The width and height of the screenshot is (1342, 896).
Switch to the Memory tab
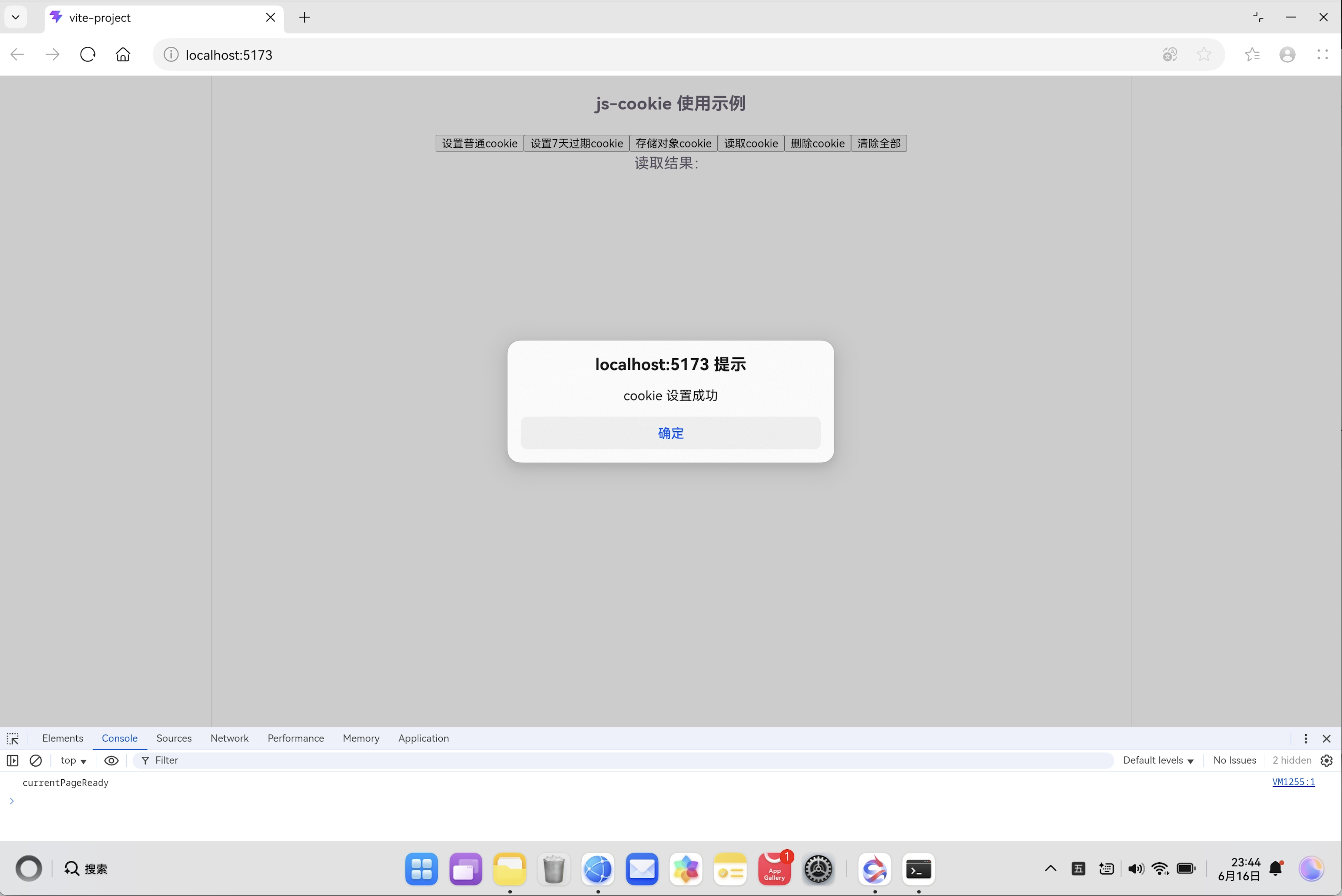click(361, 738)
